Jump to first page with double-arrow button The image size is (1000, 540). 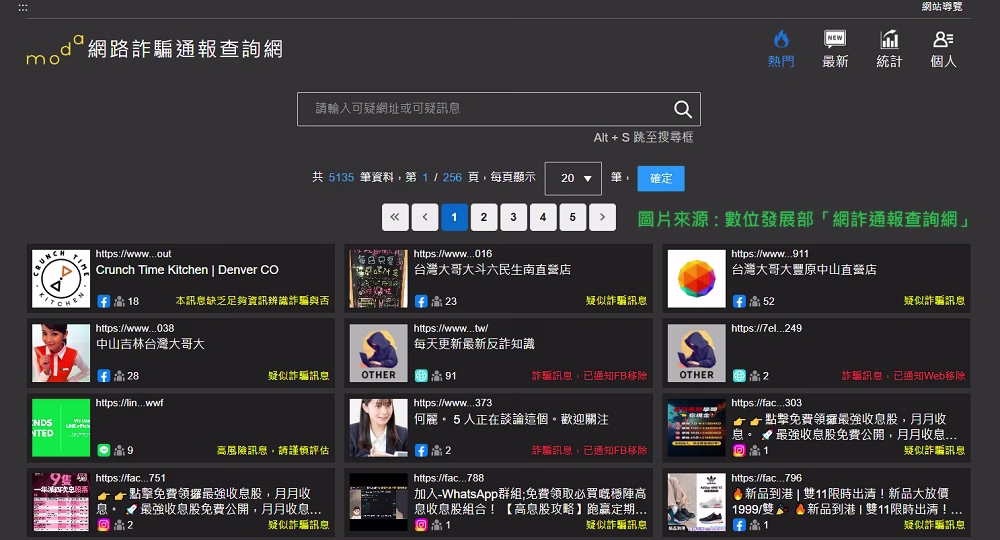(x=395, y=217)
